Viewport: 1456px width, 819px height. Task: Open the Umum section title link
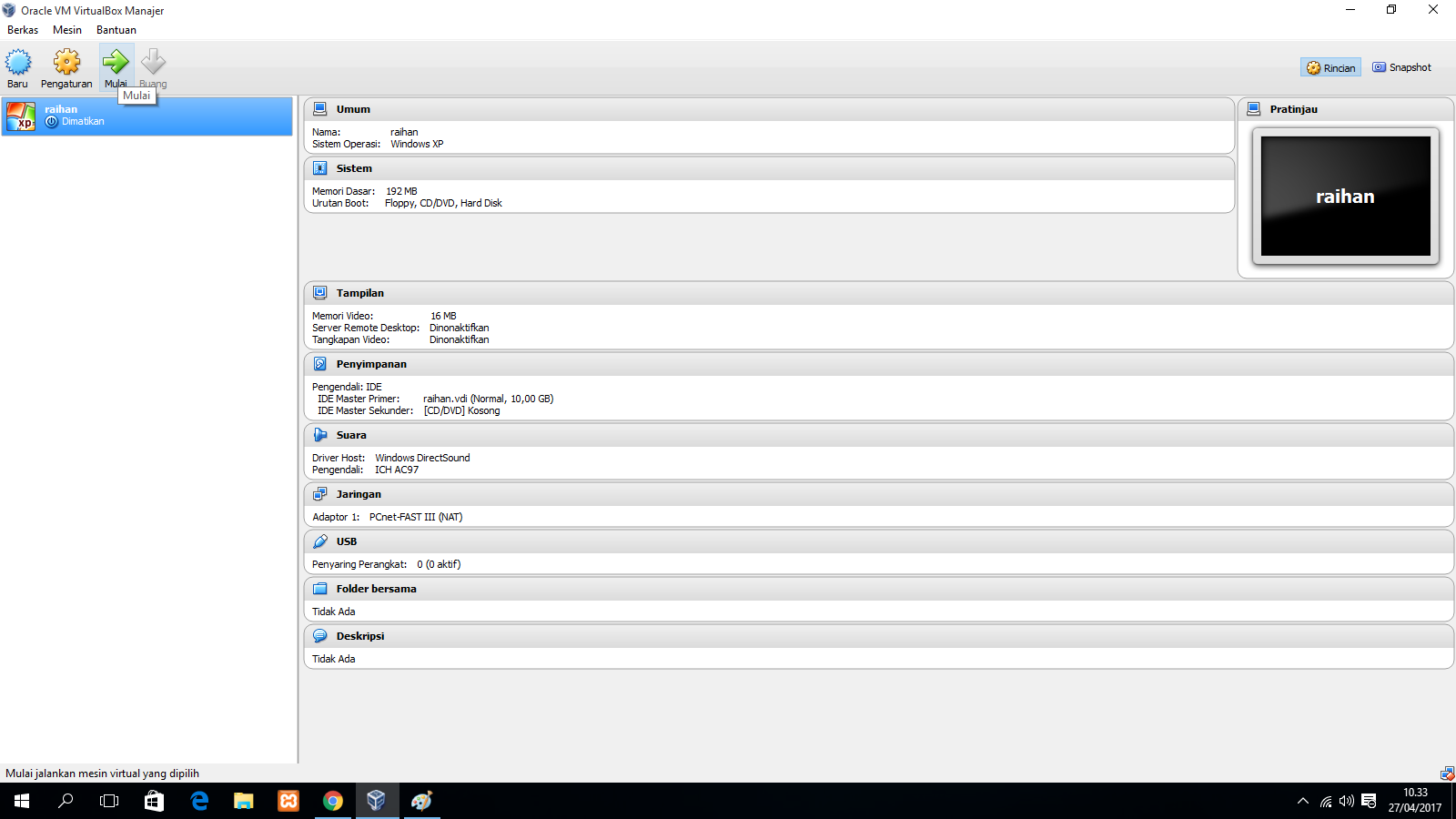(x=353, y=109)
